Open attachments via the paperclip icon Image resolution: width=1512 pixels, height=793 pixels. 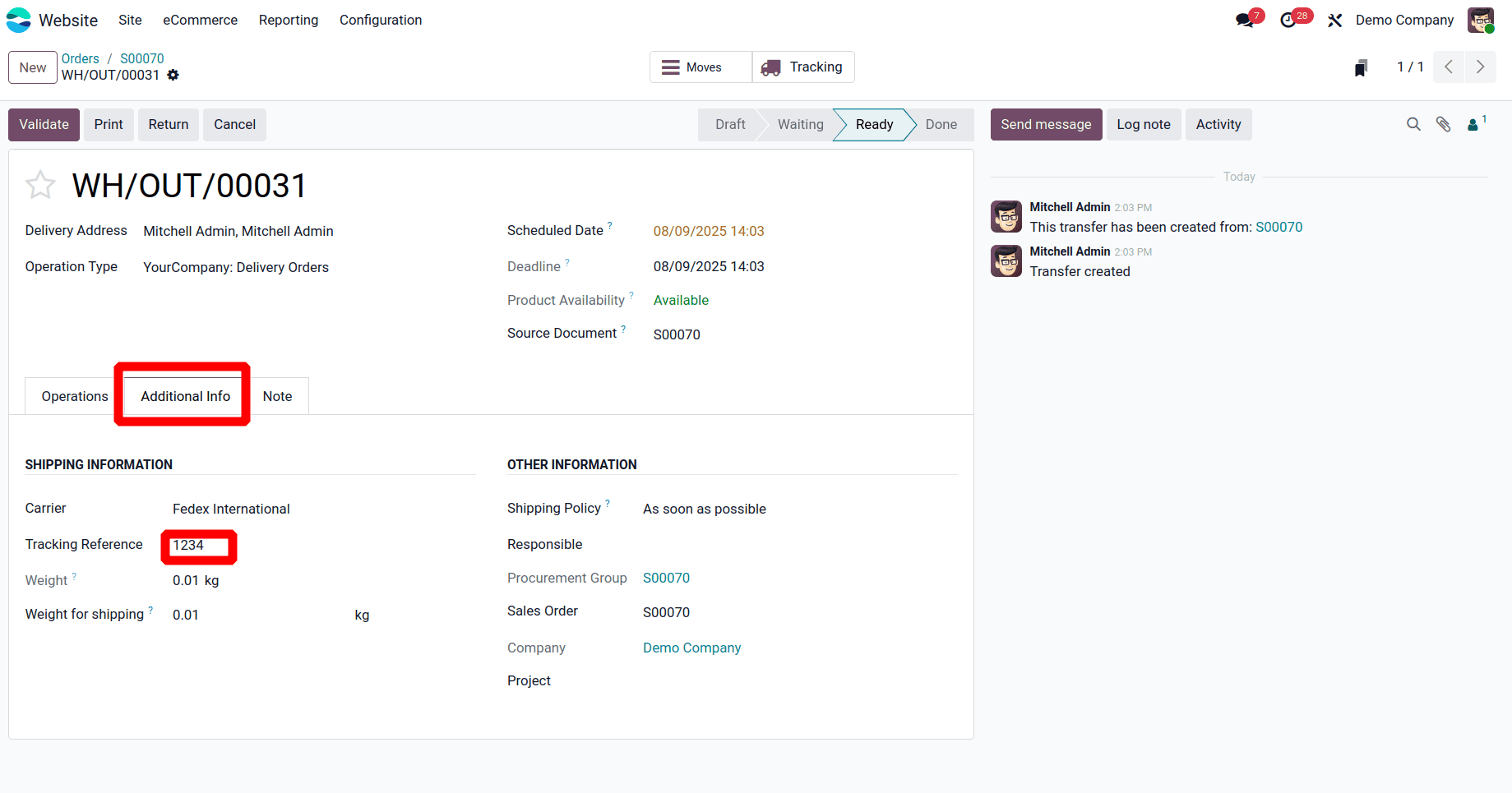click(x=1444, y=124)
